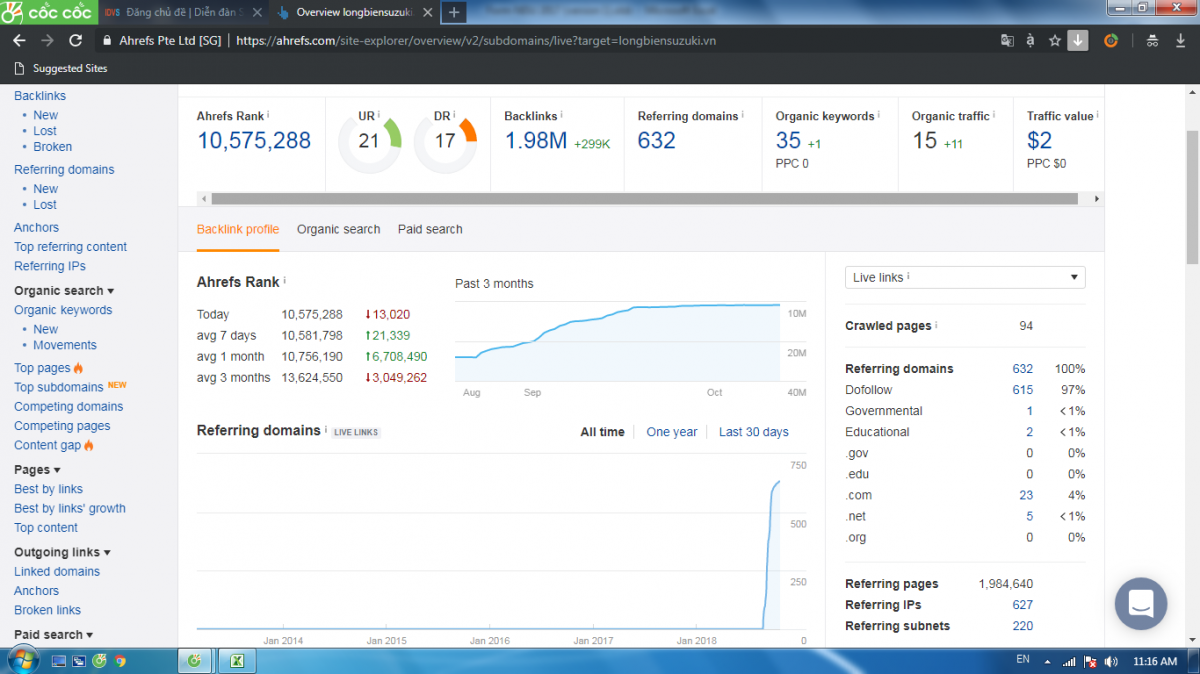Click the 23 .com domains count
1200x674 pixels.
[x=1026, y=495]
